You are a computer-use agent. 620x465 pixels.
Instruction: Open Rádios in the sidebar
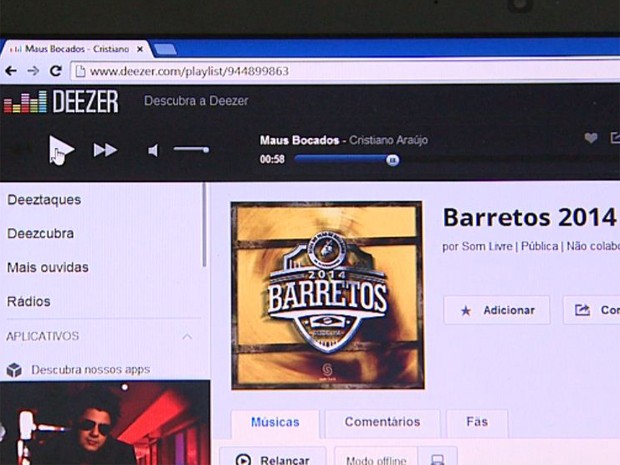pyautogui.click(x=28, y=301)
